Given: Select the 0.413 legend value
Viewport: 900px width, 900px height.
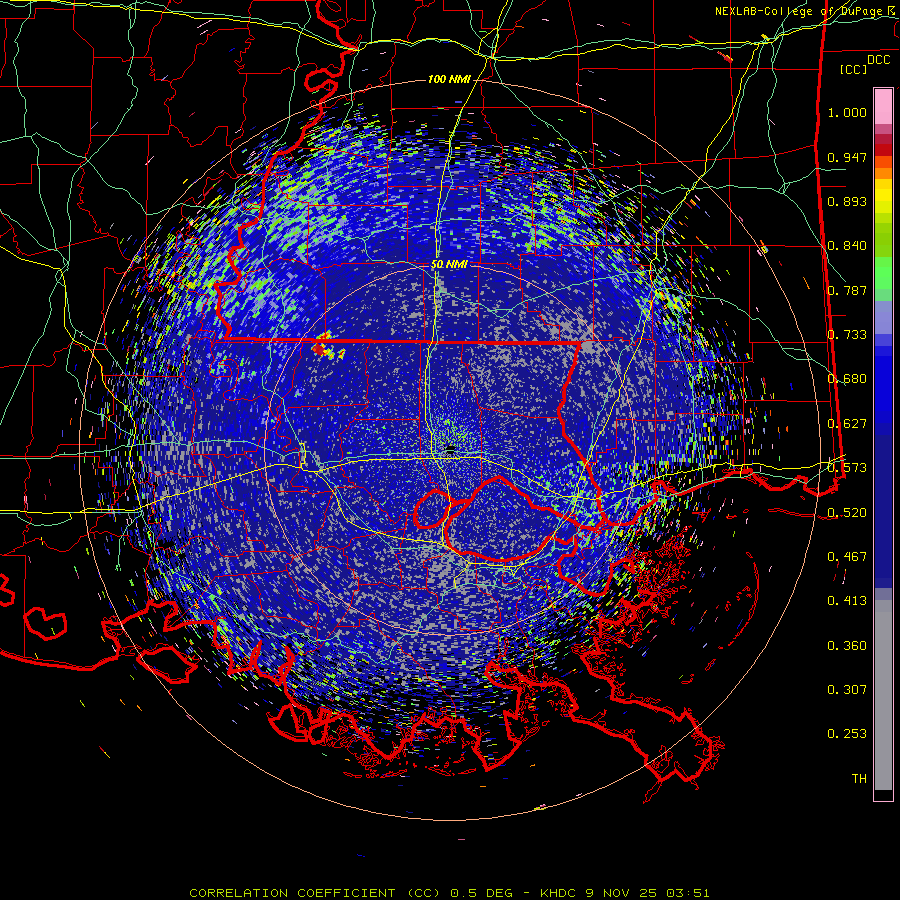Looking at the screenshot, I should (847, 601).
